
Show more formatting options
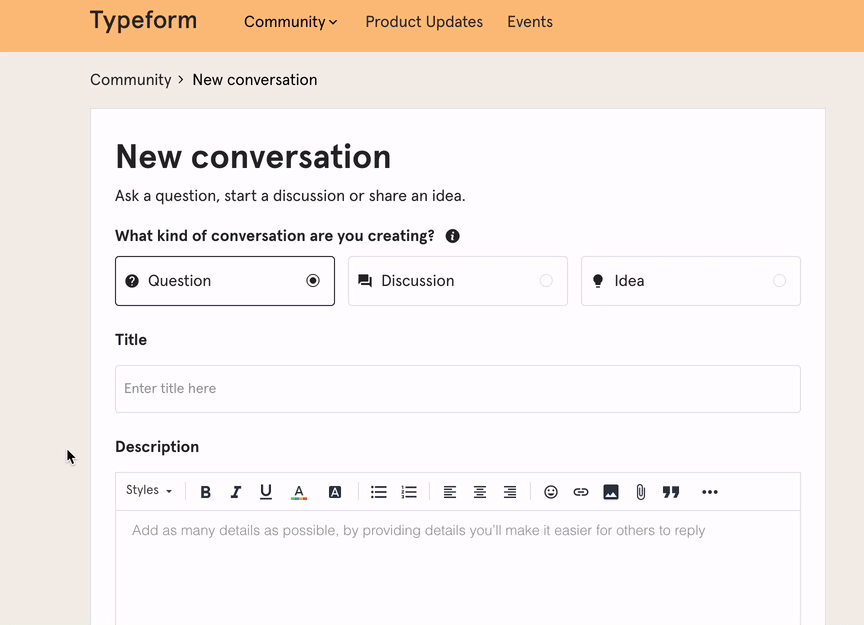pyautogui.click(x=710, y=492)
